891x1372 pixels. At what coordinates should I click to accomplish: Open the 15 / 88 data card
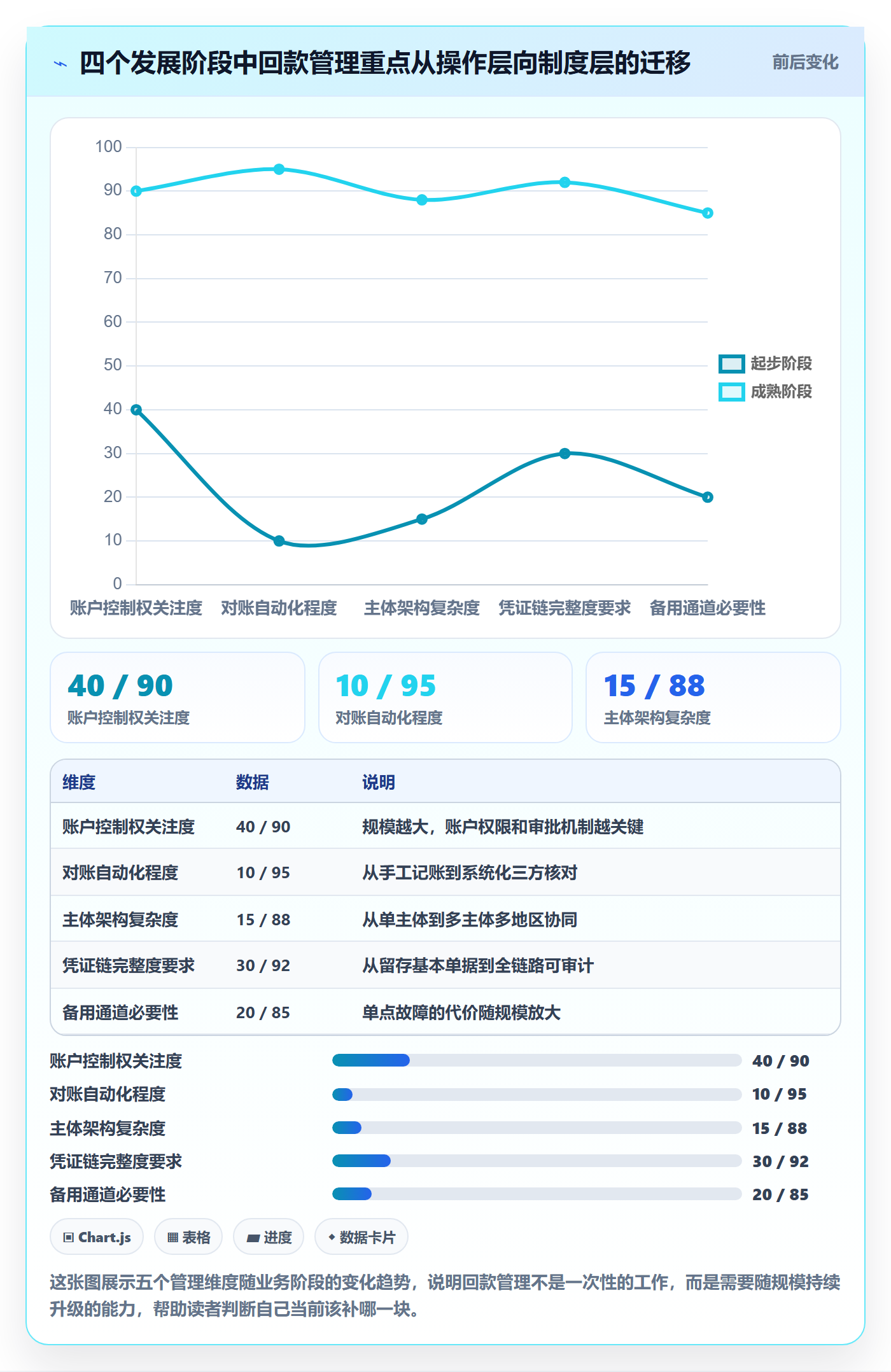coord(713,697)
